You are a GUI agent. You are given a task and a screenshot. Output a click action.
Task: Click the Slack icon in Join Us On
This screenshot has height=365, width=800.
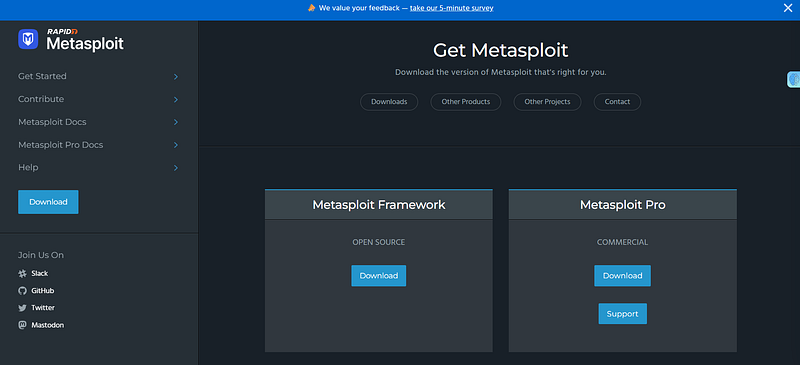[x=22, y=274]
